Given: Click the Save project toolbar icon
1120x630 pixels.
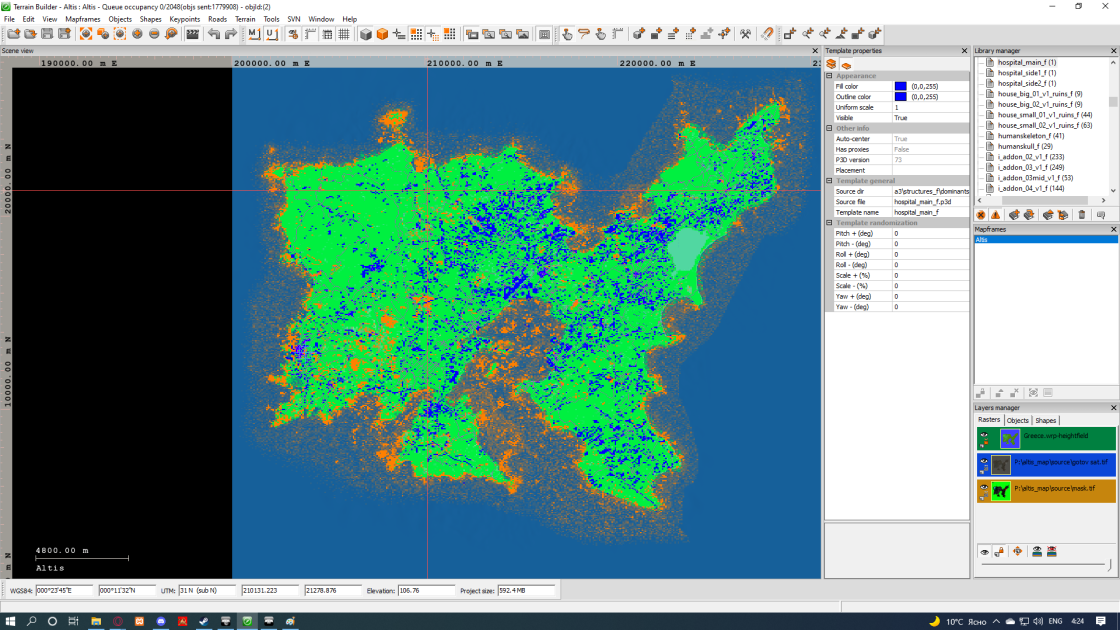Looking at the screenshot, I should pyautogui.click(x=47, y=34).
